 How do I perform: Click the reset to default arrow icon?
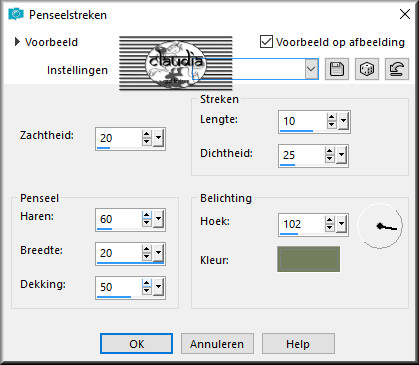397,69
